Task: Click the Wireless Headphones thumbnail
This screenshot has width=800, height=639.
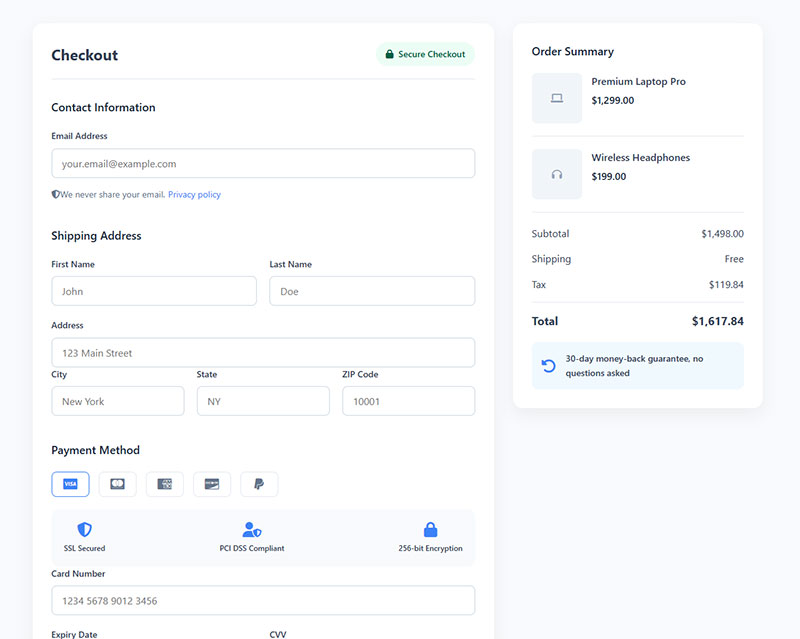Action: [557, 174]
